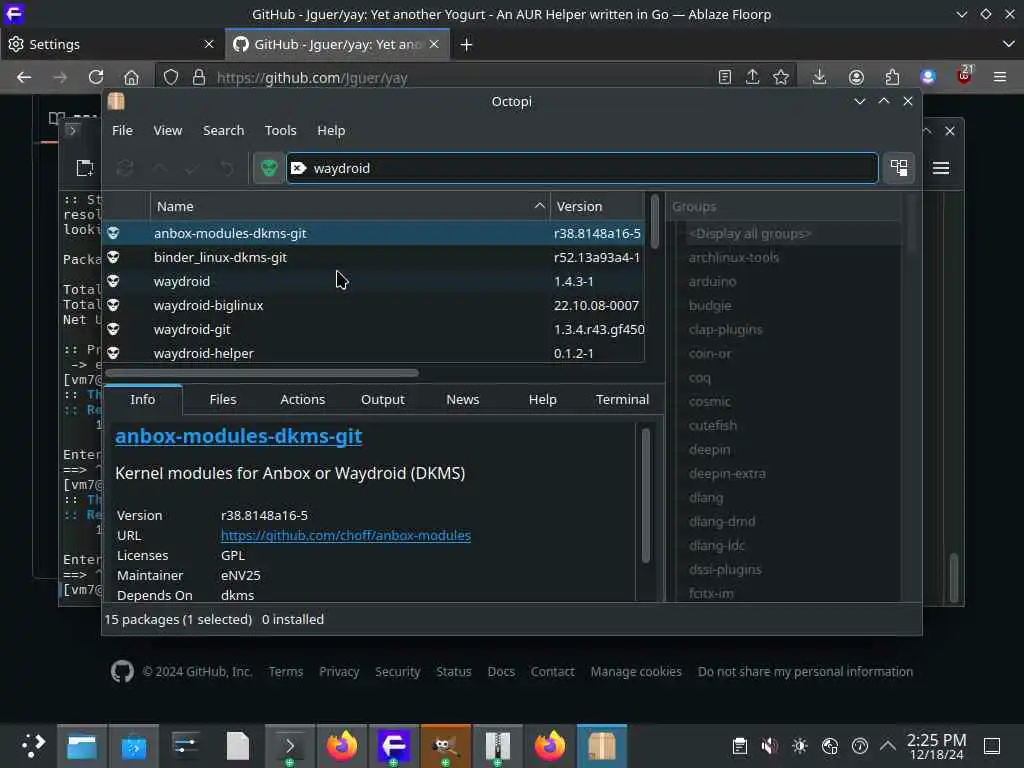Sort packages by the Name column header
This screenshot has height=768, width=1024.
[350, 206]
